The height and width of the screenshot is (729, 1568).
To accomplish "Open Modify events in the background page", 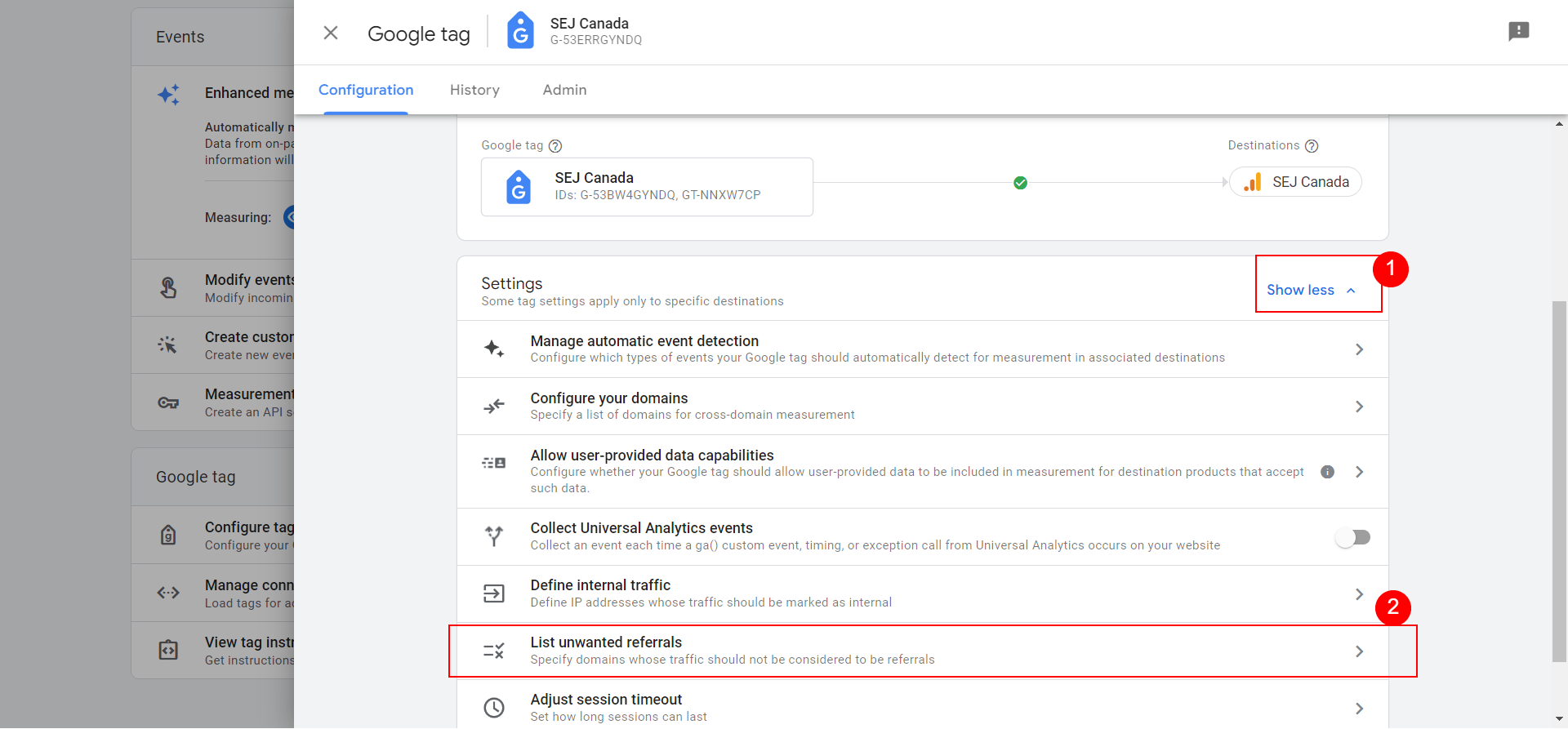I will (x=213, y=288).
